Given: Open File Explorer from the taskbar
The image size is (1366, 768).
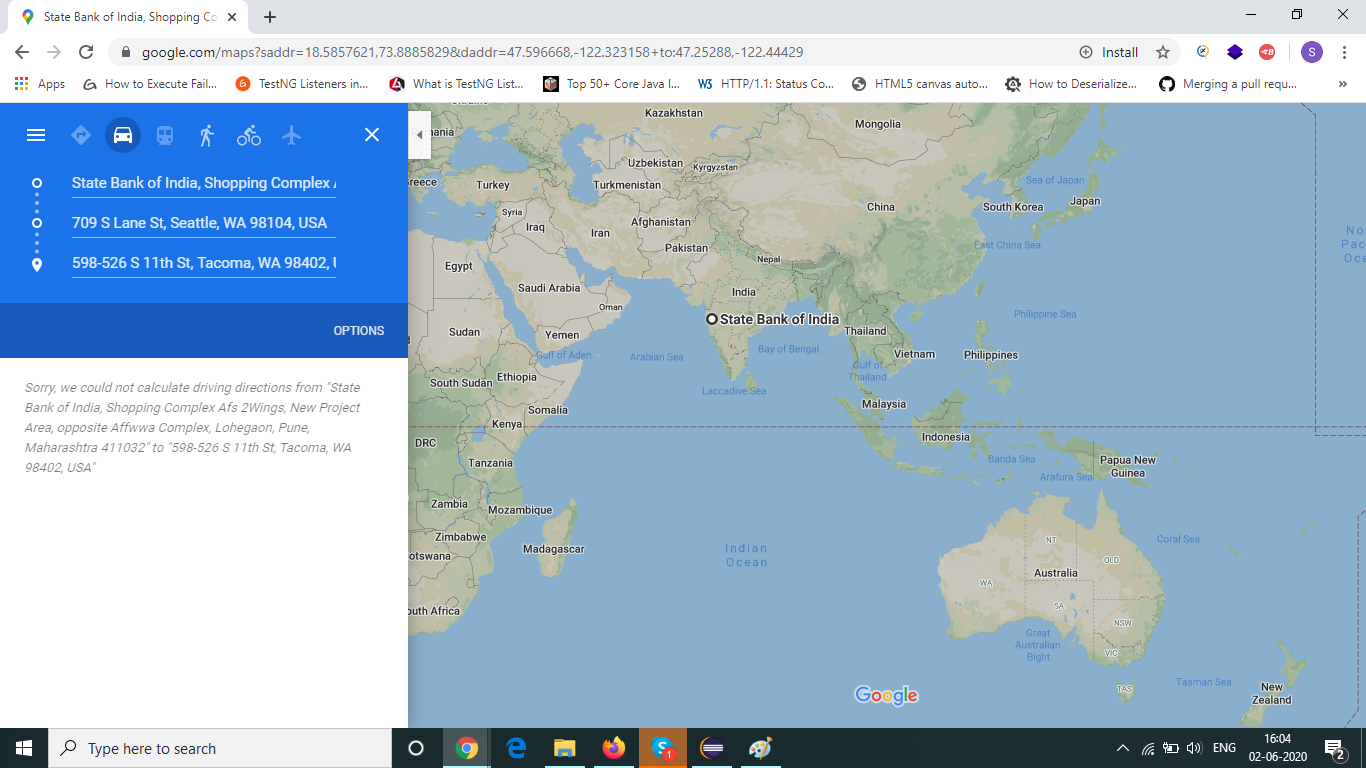Looking at the screenshot, I should (x=565, y=748).
